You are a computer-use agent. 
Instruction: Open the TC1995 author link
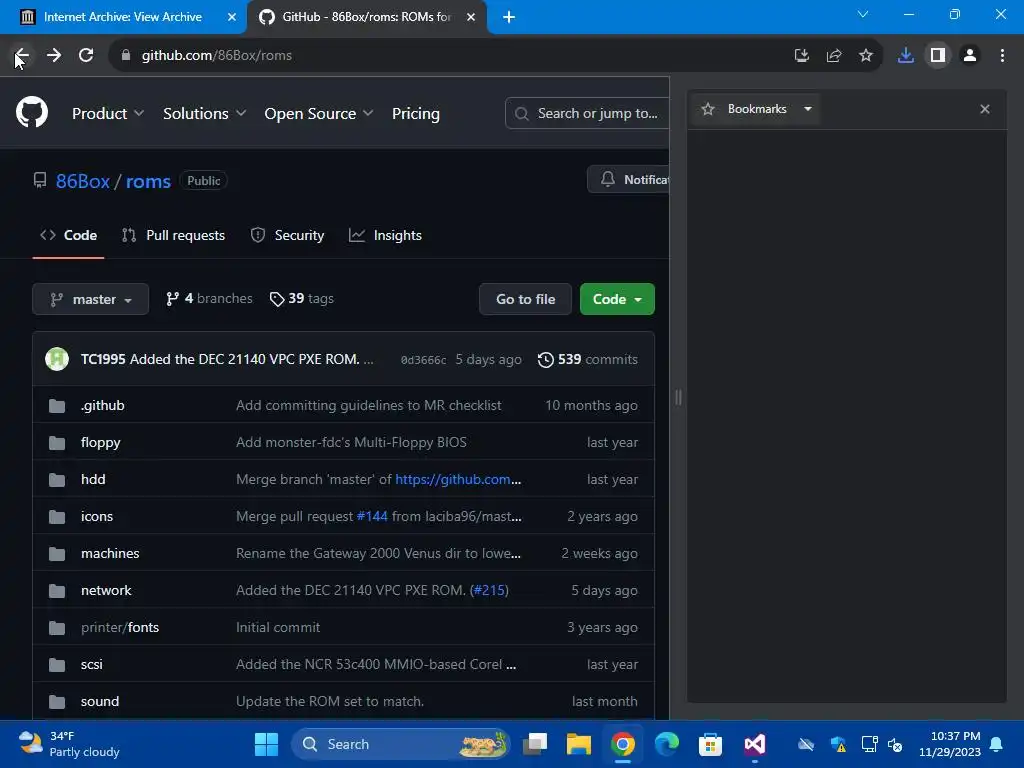tap(103, 359)
